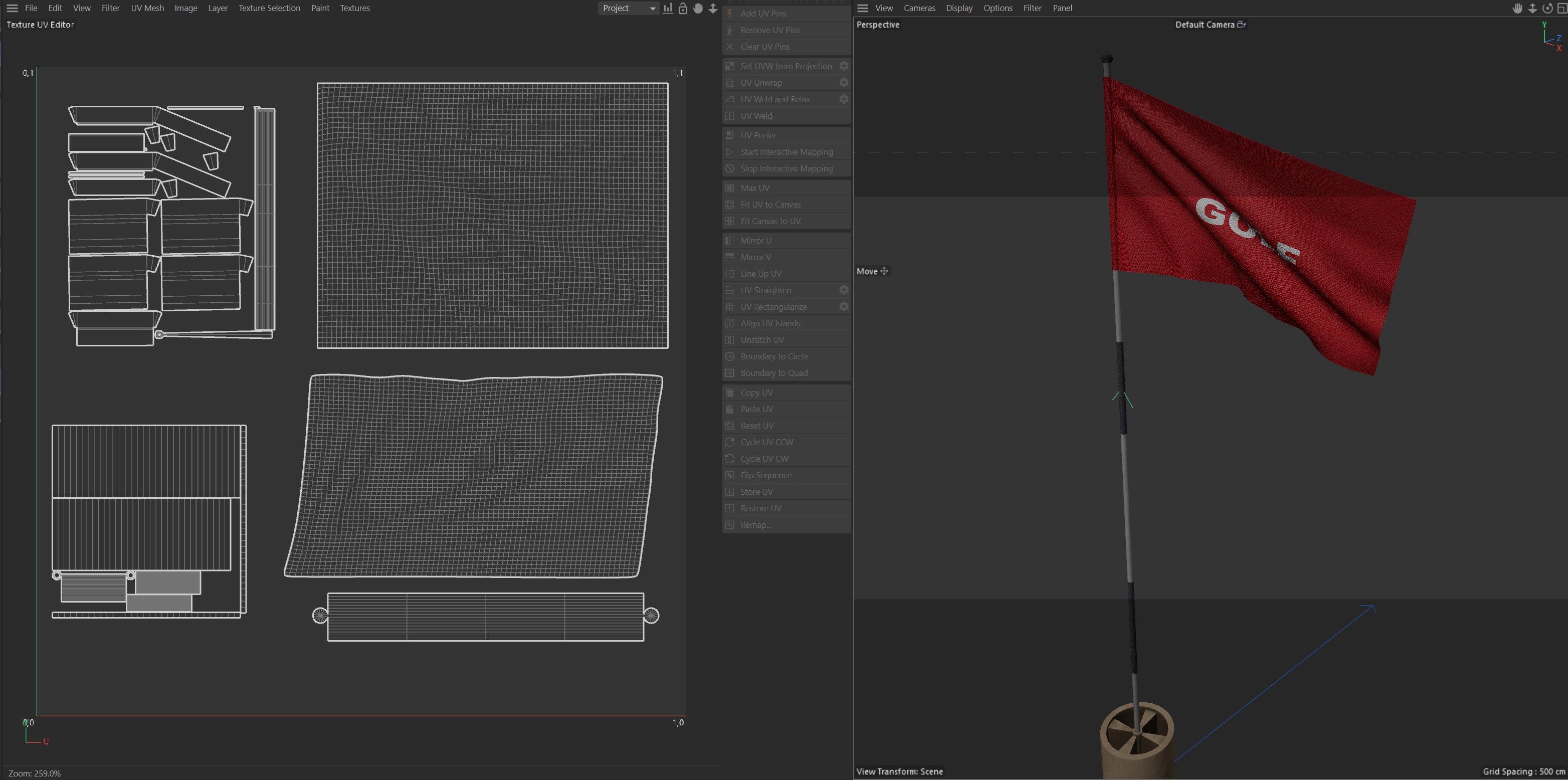The width and height of the screenshot is (1568, 780).
Task: Click the viewport orbit camera icon
Action: click(x=1547, y=9)
